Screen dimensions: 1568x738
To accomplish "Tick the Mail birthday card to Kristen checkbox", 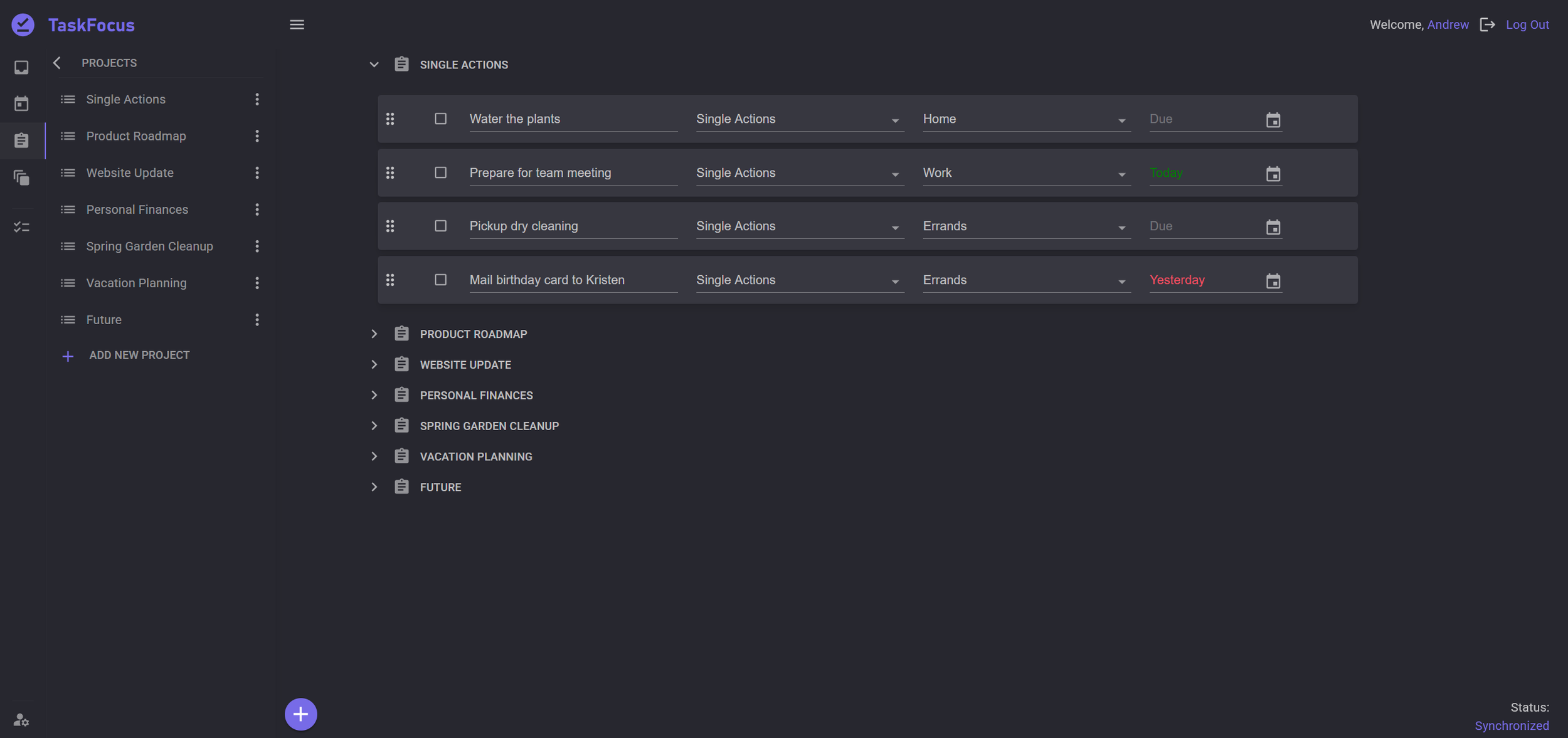I will point(440,280).
